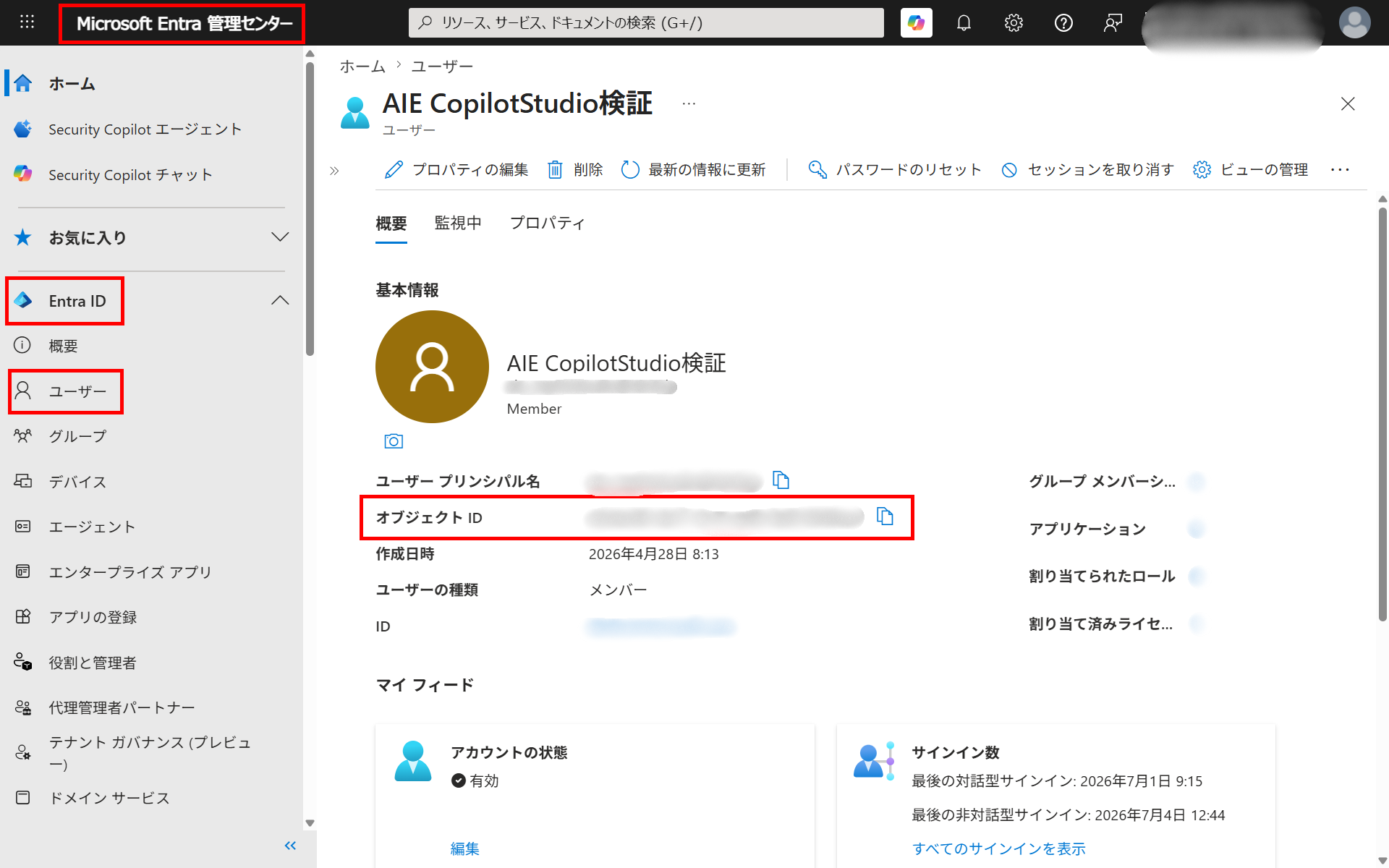
Task: Open Copilot from the top bar
Action: (x=916, y=23)
